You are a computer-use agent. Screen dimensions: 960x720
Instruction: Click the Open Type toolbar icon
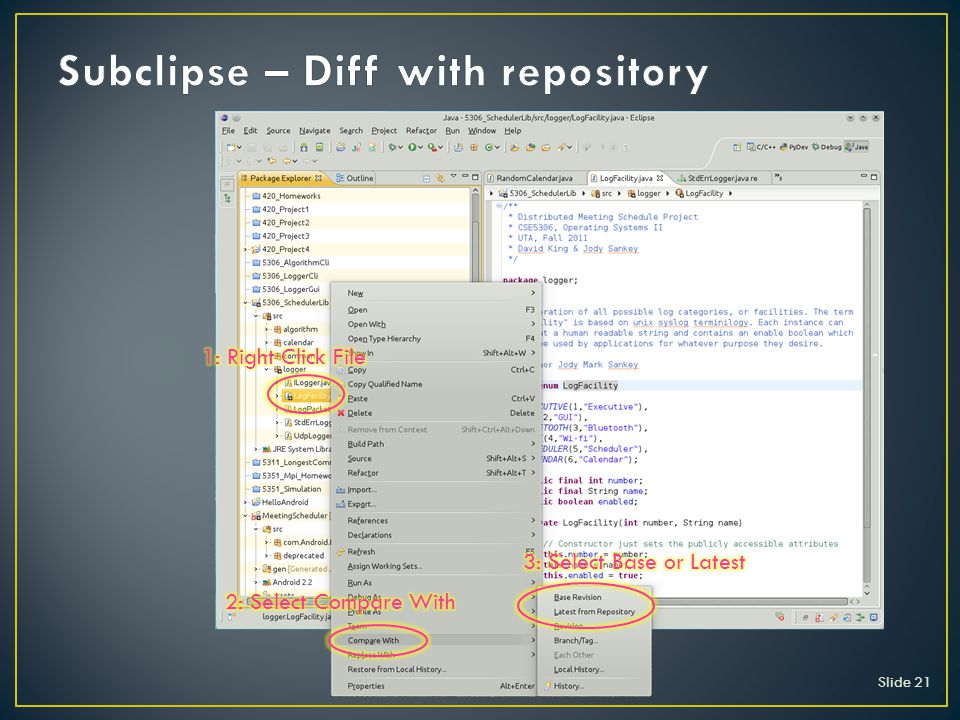click(x=515, y=147)
